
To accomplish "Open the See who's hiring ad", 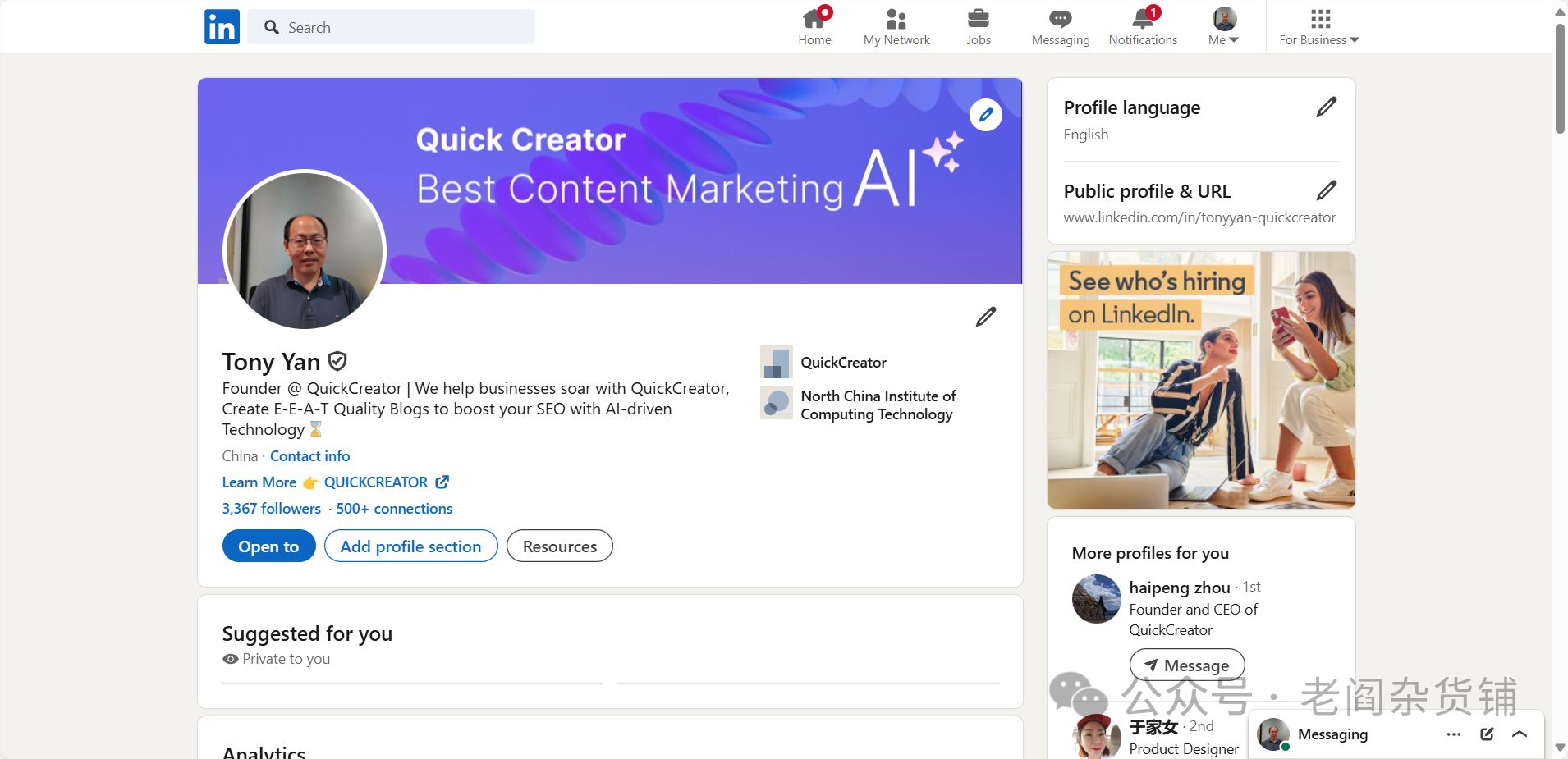I will (x=1201, y=380).
